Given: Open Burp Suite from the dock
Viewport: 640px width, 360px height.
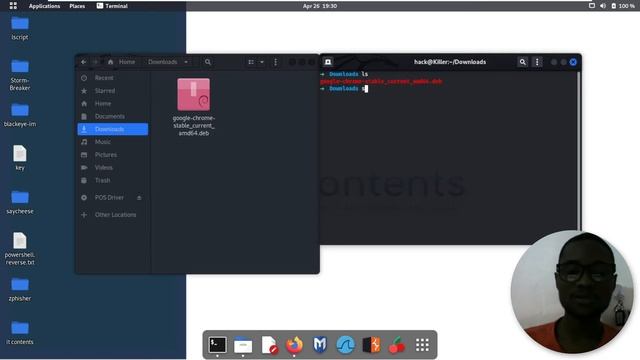Looking at the screenshot, I should (x=371, y=345).
